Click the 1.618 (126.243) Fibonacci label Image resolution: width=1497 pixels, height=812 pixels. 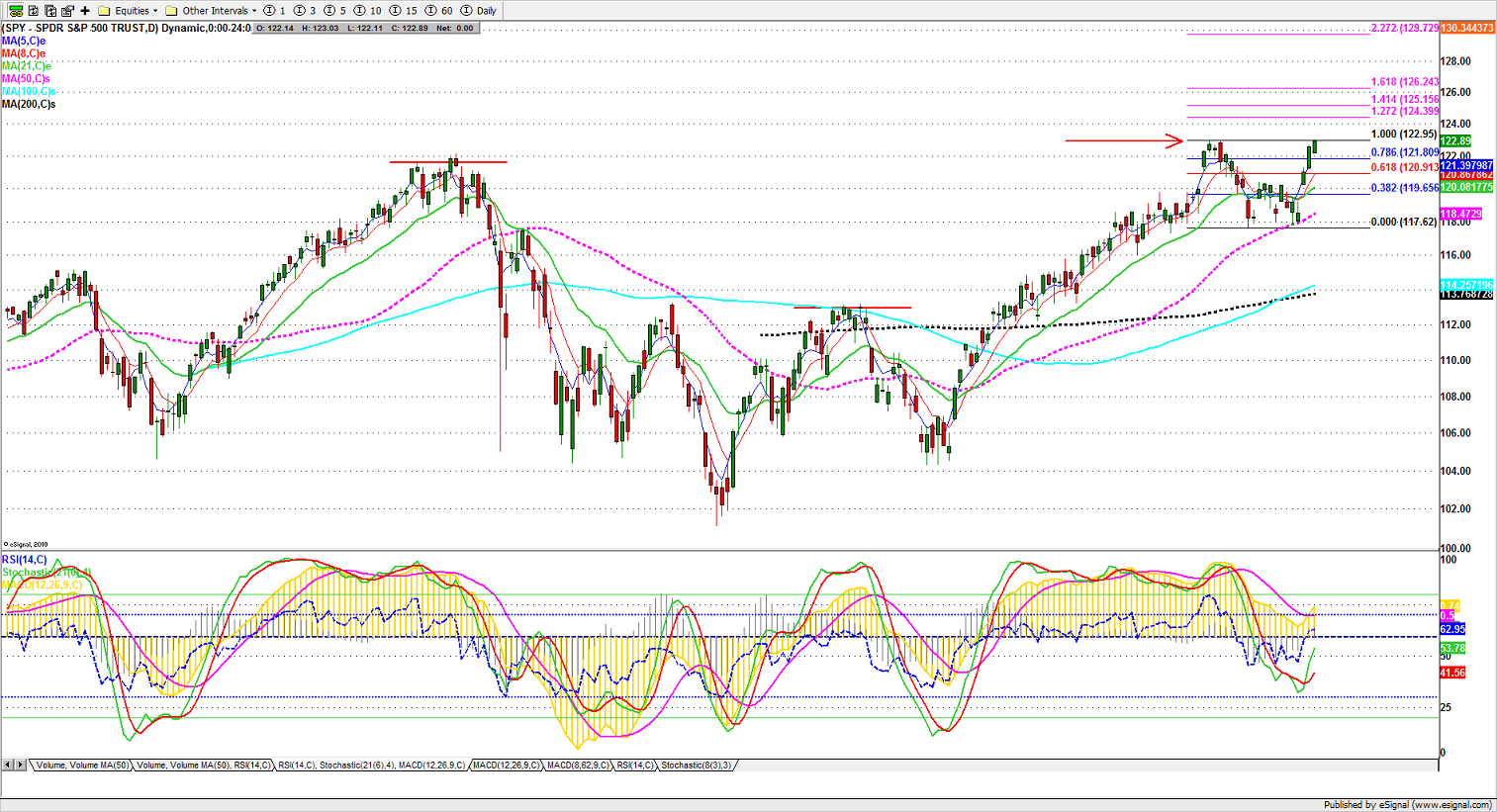(1405, 82)
